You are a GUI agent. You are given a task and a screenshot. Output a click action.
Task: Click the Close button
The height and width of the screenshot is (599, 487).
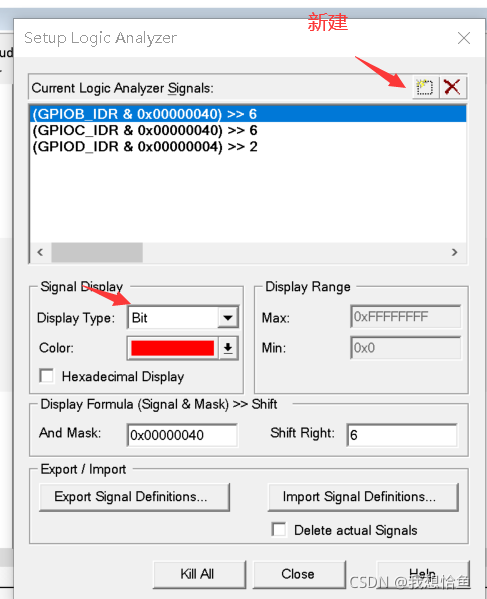coord(299,574)
